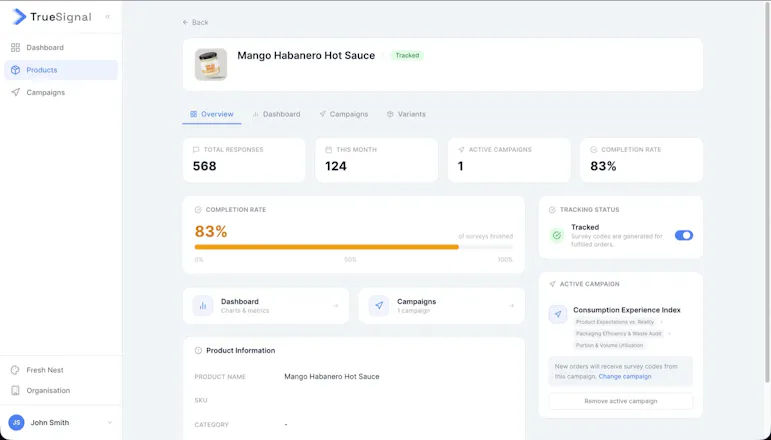The width and height of the screenshot is (771, 440).
Task: Click the arrow on the Dashboard card
Action: [x=335, y=306]
